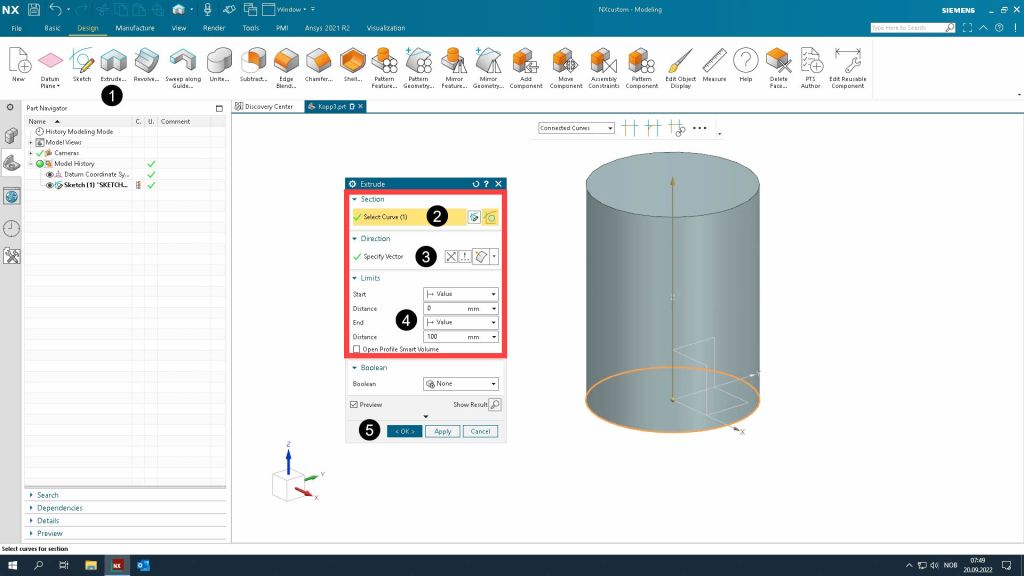
Task: Cancel the Extrude dialog
Action: pyautogui.click(x=480, y=431)
